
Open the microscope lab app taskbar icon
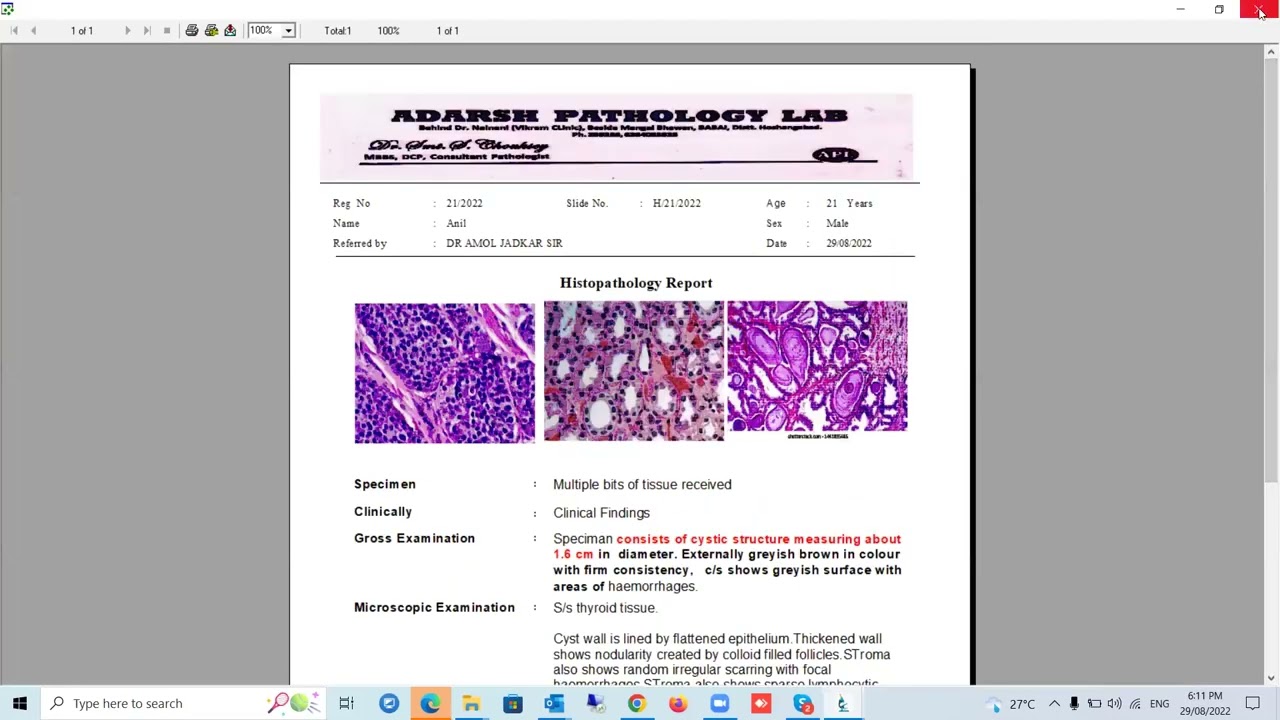tap(843, 703)
